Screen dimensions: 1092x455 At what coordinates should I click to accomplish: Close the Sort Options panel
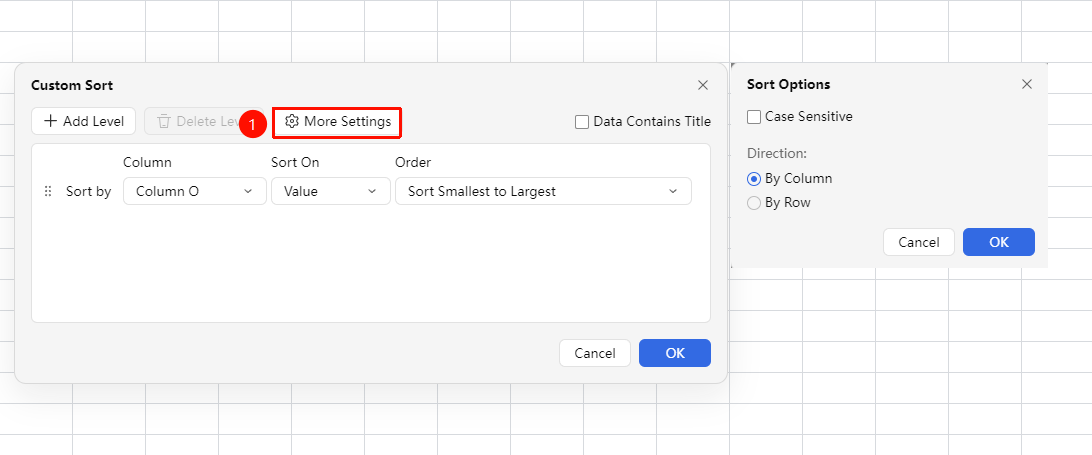[x=1027, y=84]
